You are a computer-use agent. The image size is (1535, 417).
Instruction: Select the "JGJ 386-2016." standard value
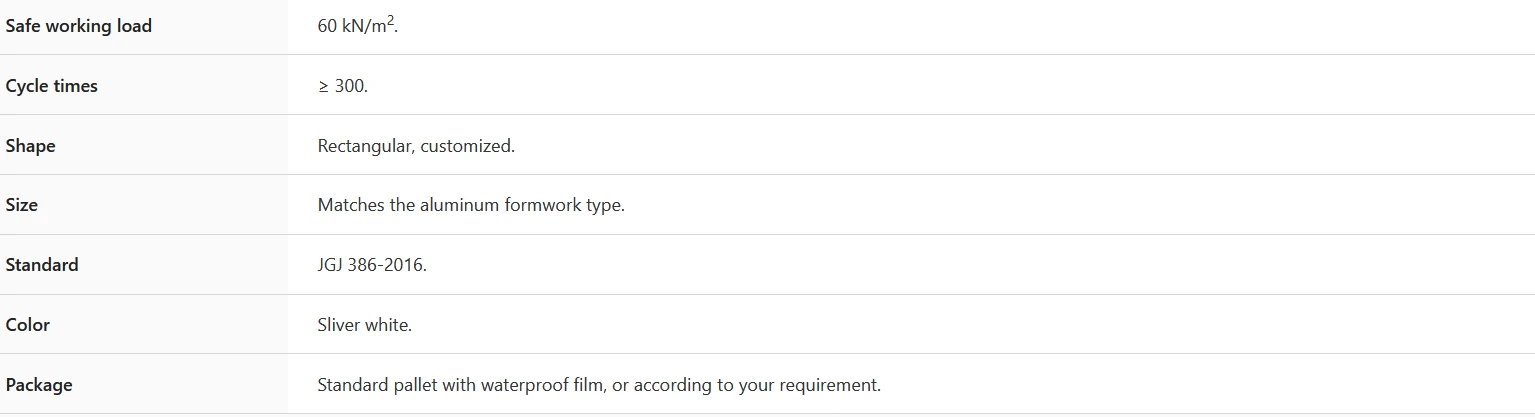pos(372,265)
